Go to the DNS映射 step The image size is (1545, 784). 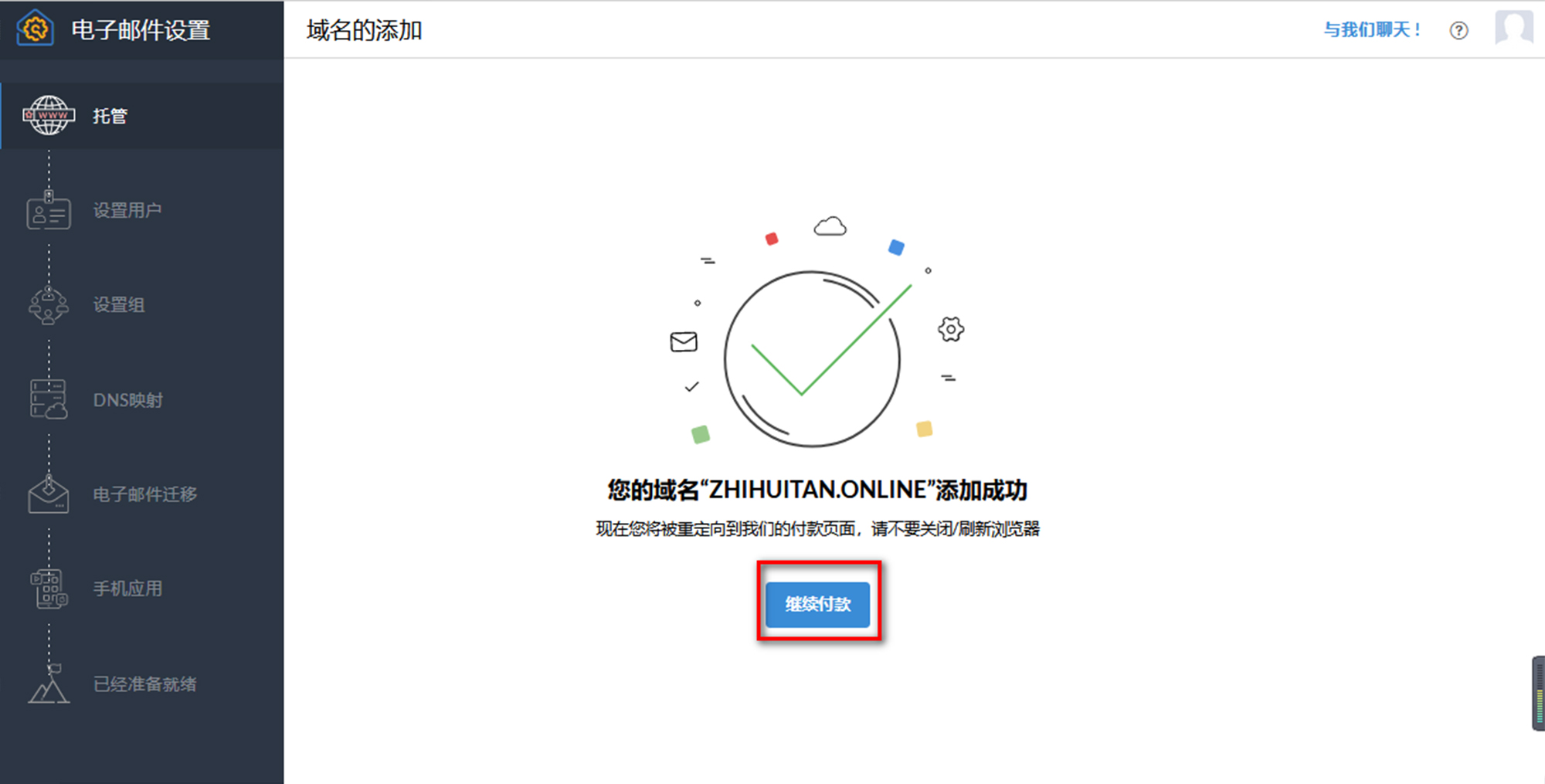pyautogui.click(x=142, y=400)
